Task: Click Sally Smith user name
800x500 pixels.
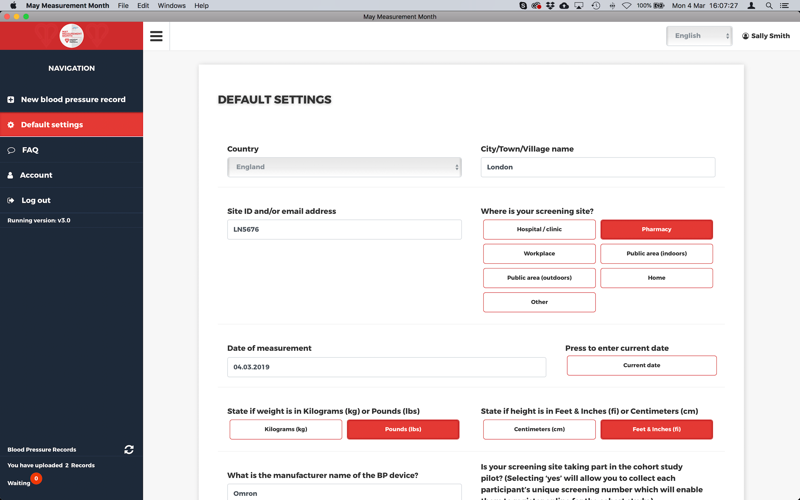Action: click(x=770, y=36)
